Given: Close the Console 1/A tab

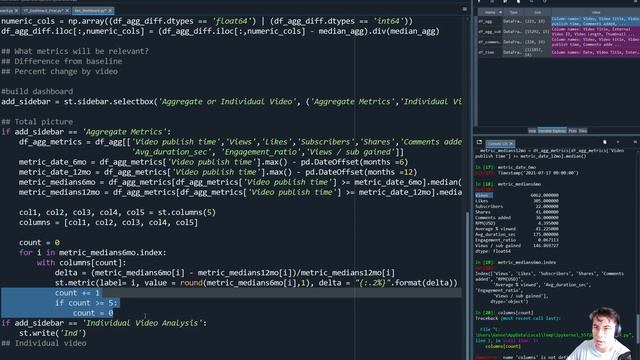Looking at the screenshot, I should click(511, 144).
